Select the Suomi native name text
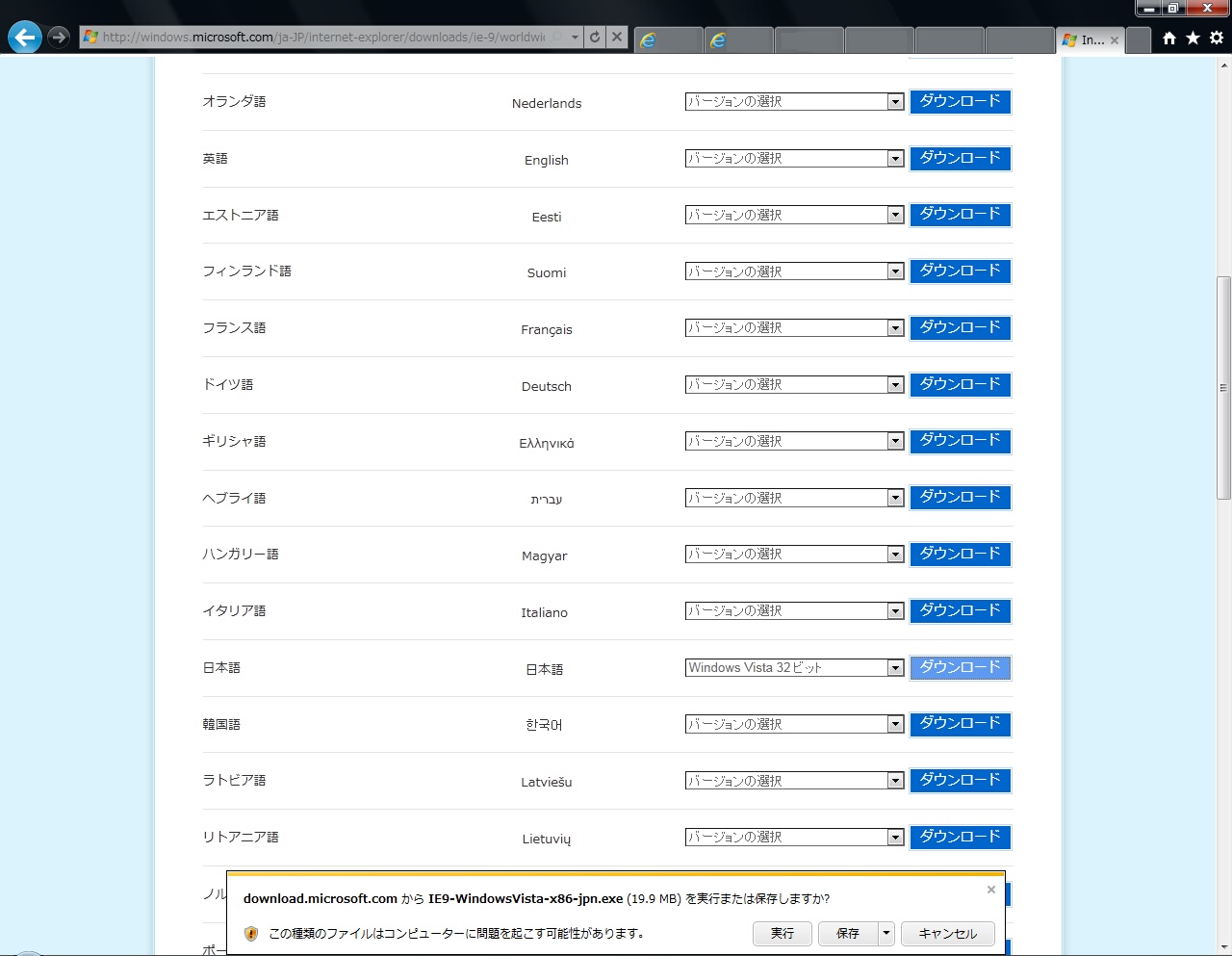This screenshot has height=956, width=1232. pos(547,272)
